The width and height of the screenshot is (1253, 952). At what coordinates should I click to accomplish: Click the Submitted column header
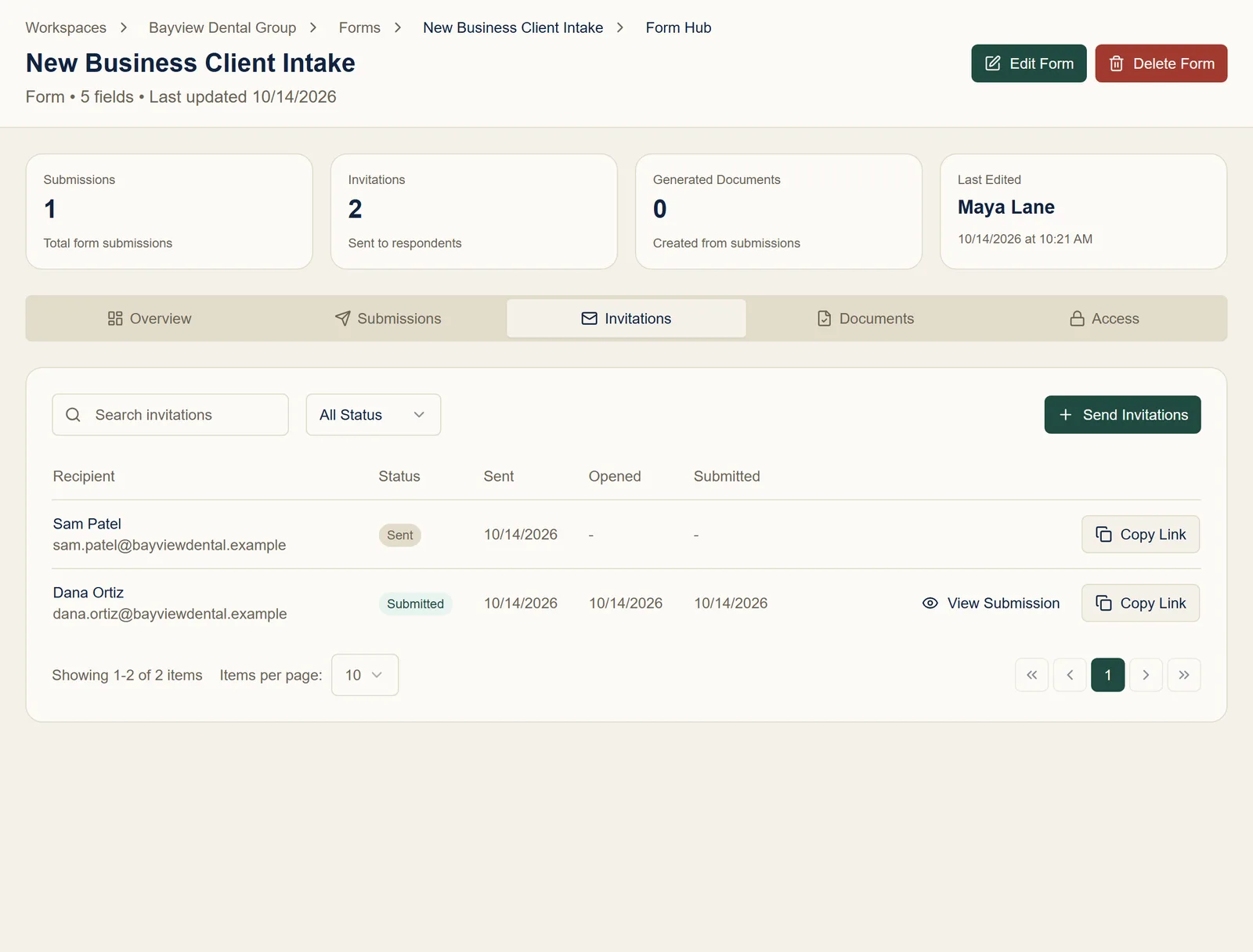click(x=727, y=476)
